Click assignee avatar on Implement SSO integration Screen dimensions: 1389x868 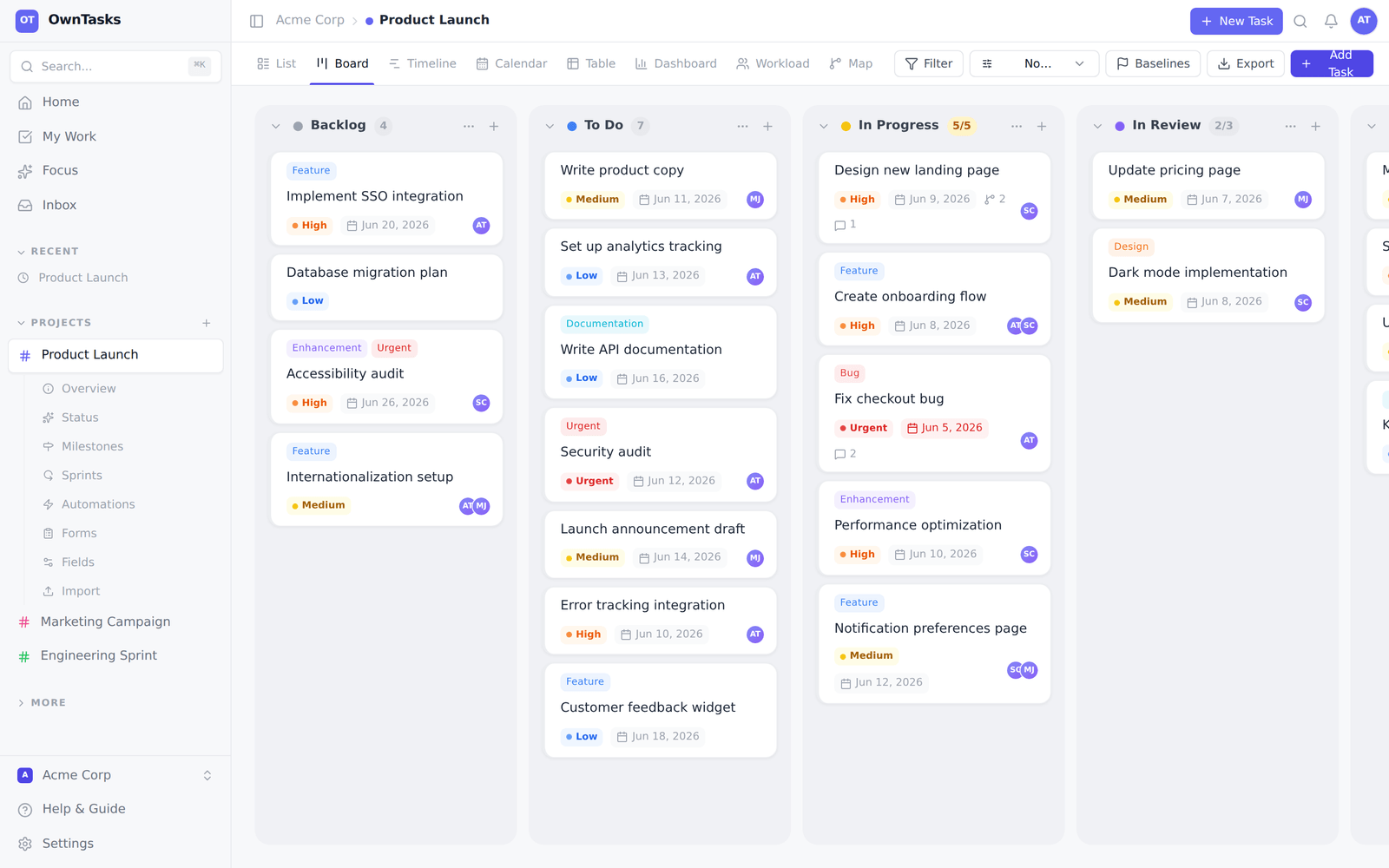coord(481,226)
